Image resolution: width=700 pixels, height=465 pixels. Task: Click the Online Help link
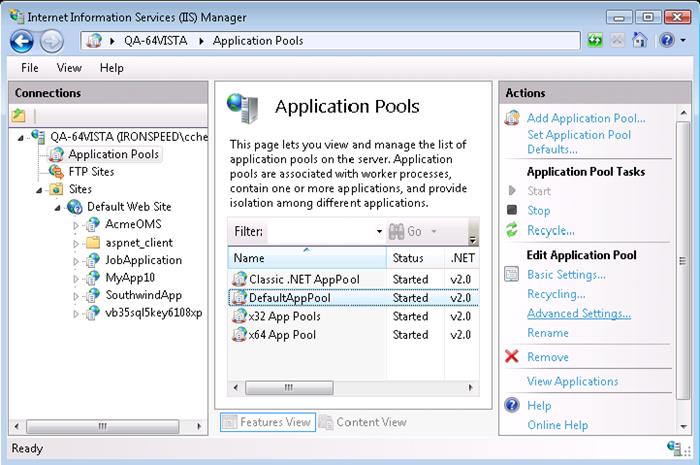coord(558,425)
